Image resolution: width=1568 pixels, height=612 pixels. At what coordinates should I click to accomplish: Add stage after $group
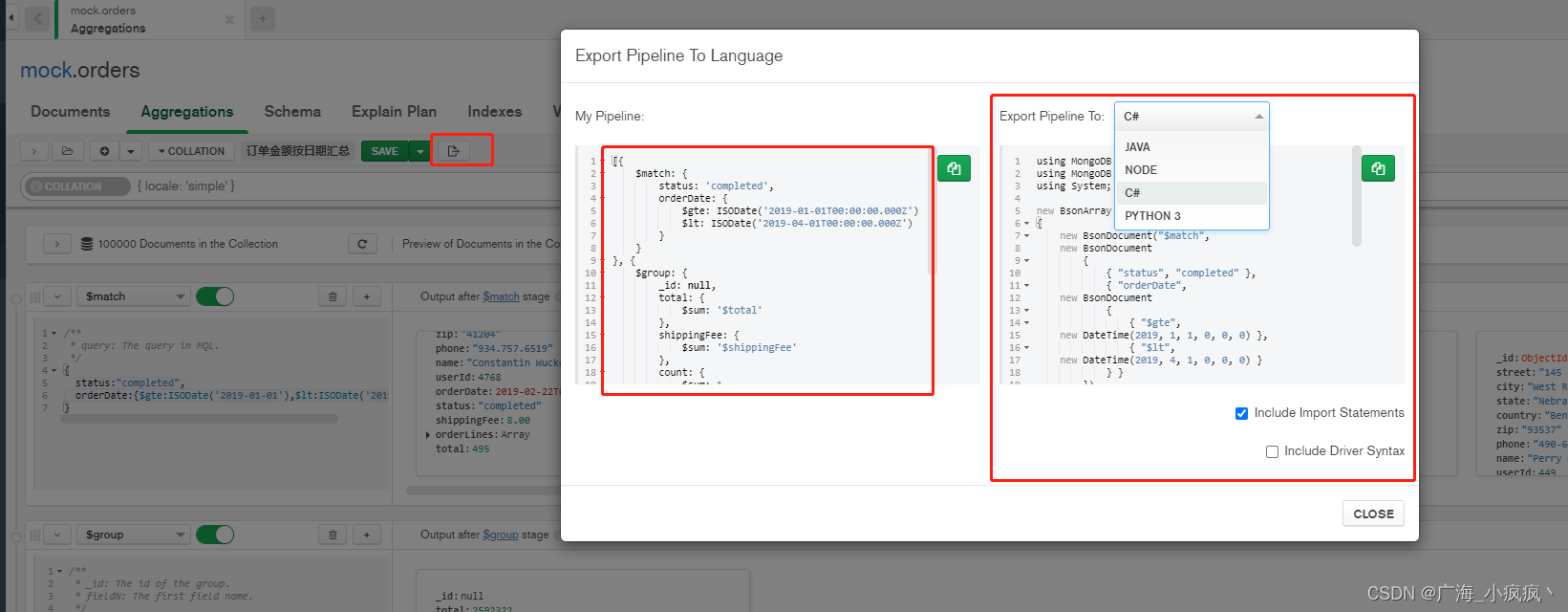click(x=367, y=535)
